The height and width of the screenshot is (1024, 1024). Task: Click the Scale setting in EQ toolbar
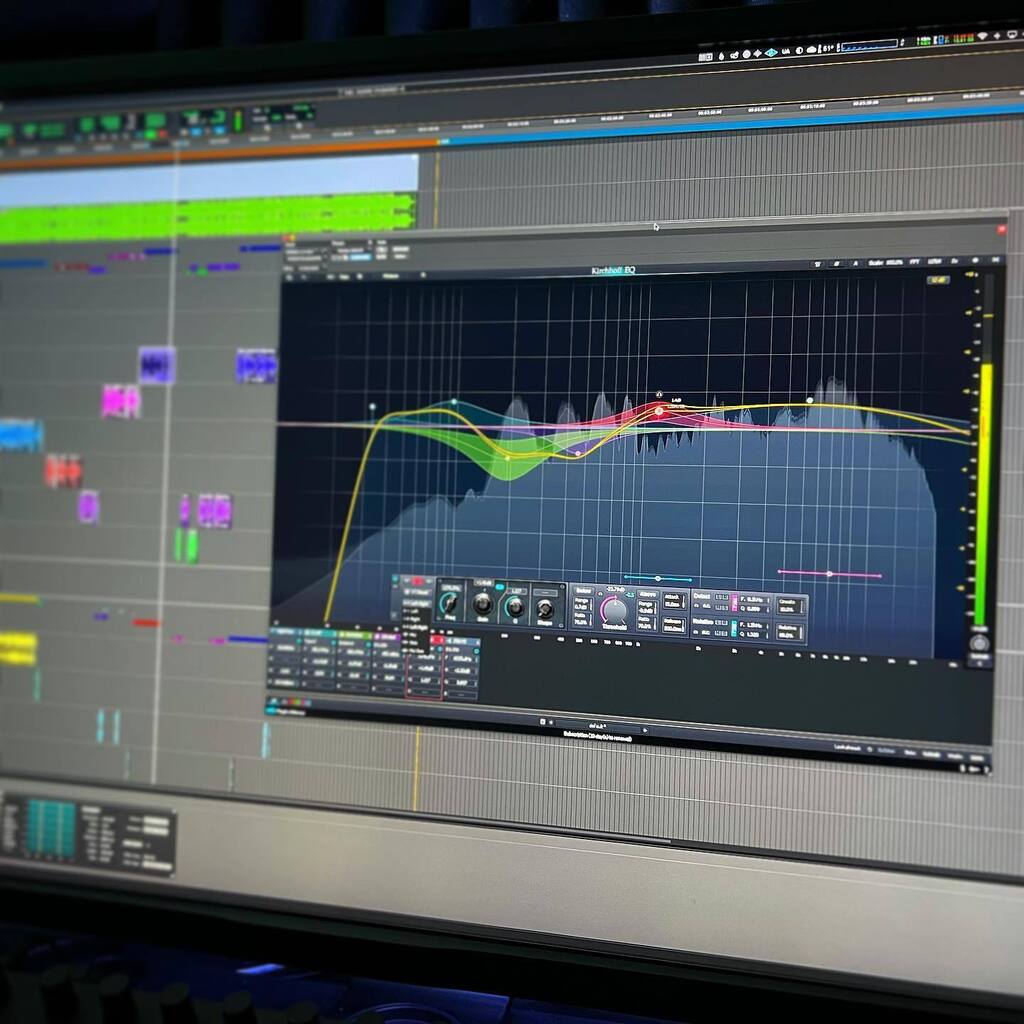point(886,263)
